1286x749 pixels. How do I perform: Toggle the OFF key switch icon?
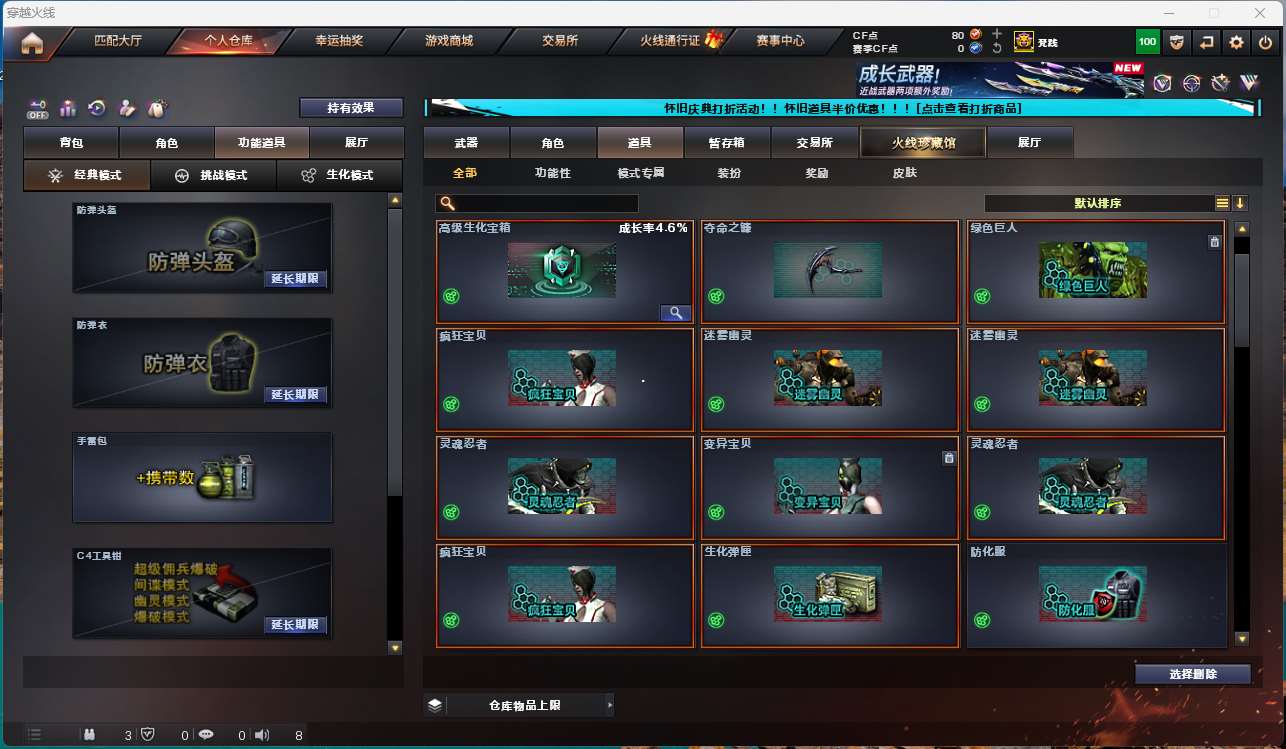[38, 108]
